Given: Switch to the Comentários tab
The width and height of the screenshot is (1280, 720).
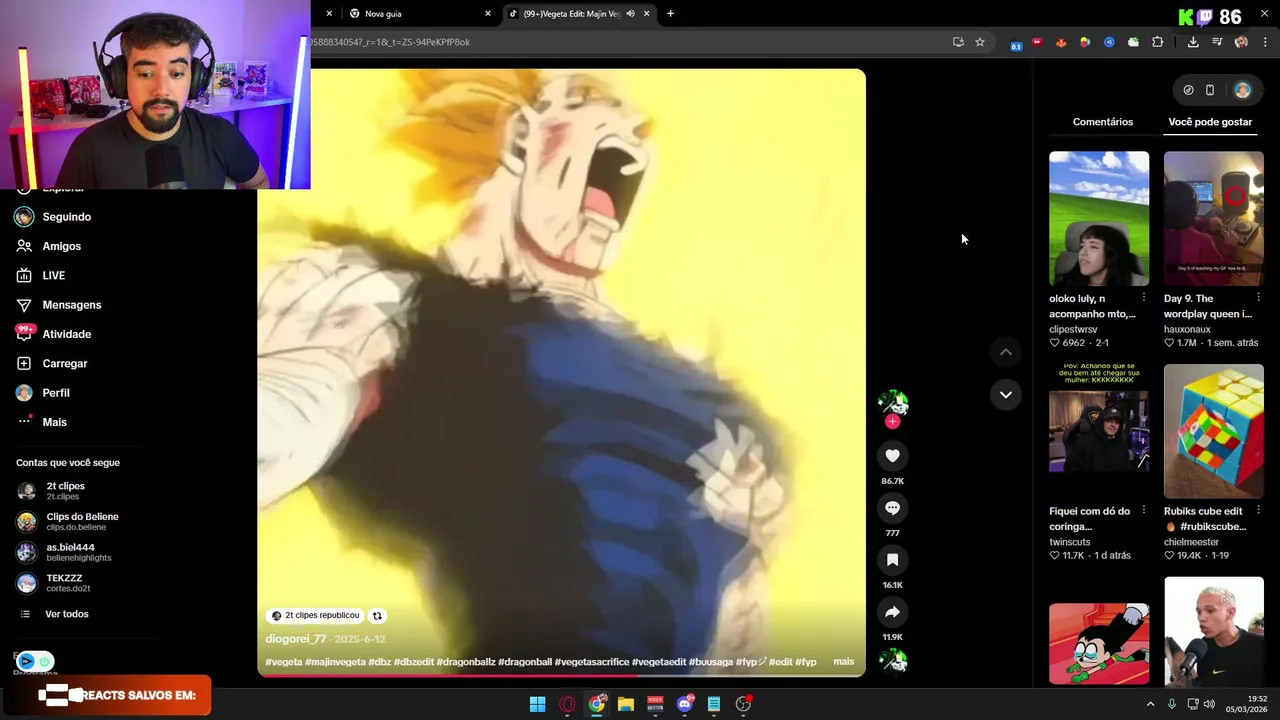Looking at the screenshot, I should pyautogui.click(x=1103, y=122).
